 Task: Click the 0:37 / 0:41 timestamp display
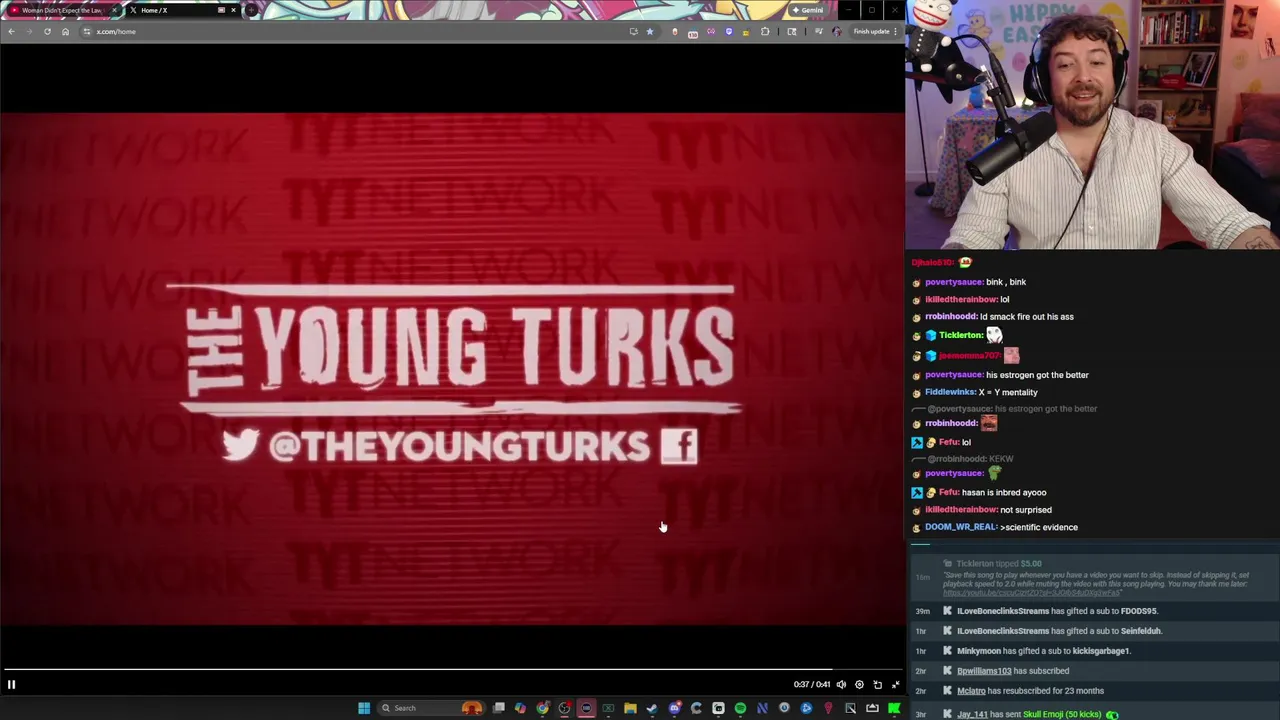tap(812, 685)
